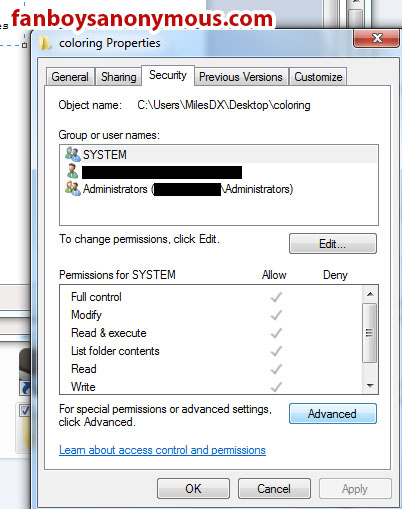The image size is (402, 509).
Task: Select SYSTEM in group list
Action: pos(219,154)
